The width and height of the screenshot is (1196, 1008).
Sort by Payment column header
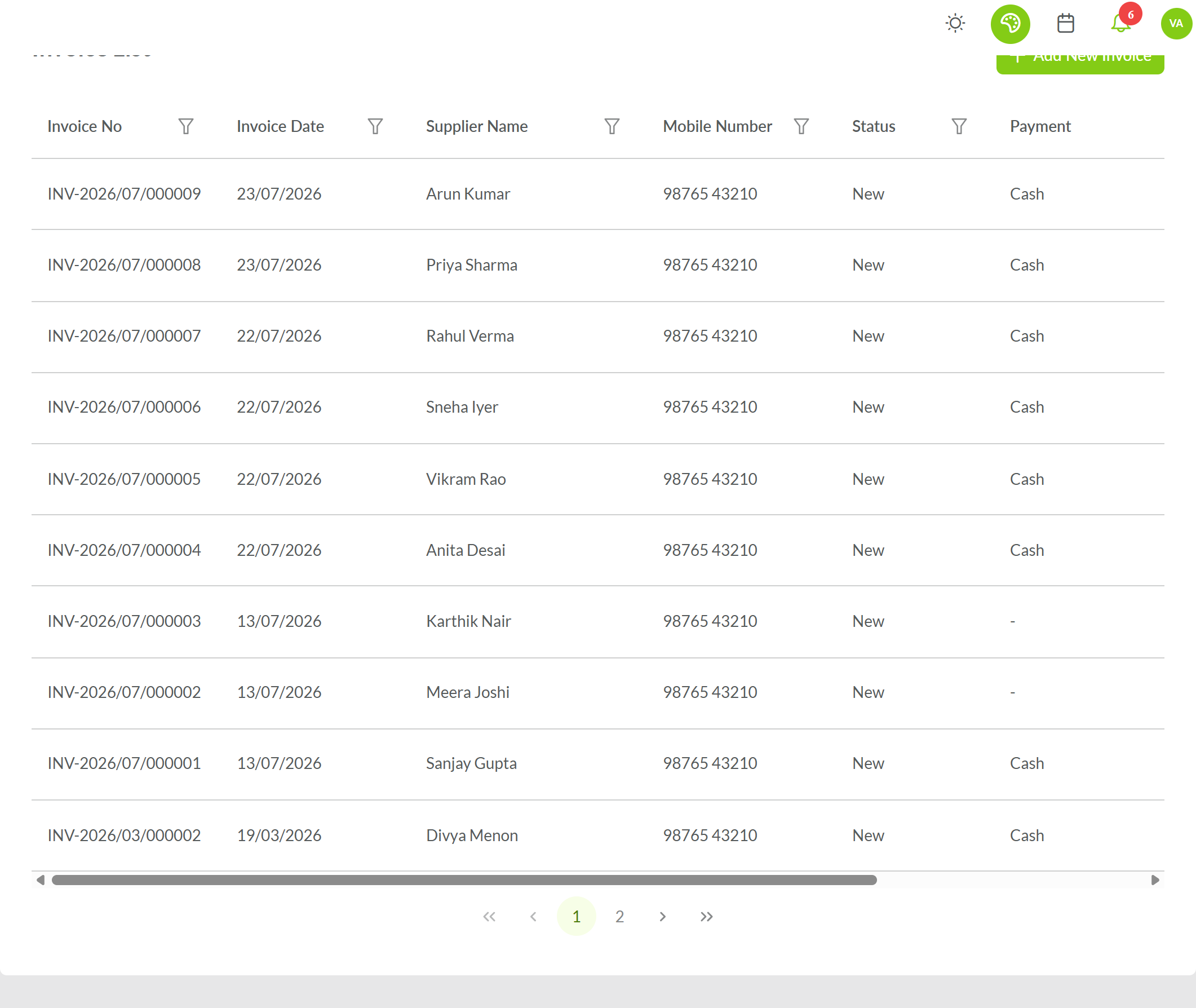click(x=1040, y=126)
